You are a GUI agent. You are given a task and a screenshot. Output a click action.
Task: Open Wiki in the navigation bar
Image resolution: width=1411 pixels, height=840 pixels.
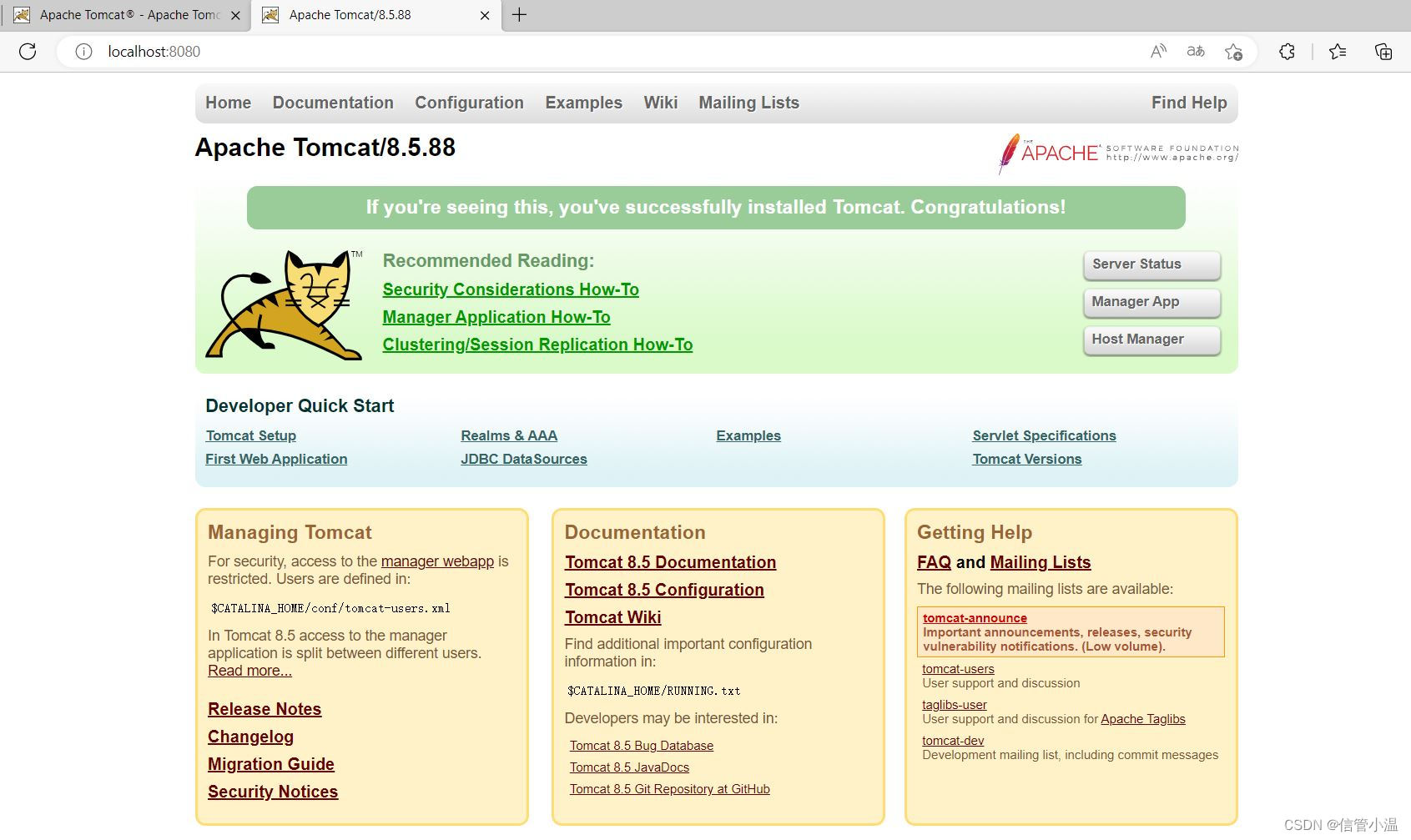pyautogui.click(x=660, y=103)
